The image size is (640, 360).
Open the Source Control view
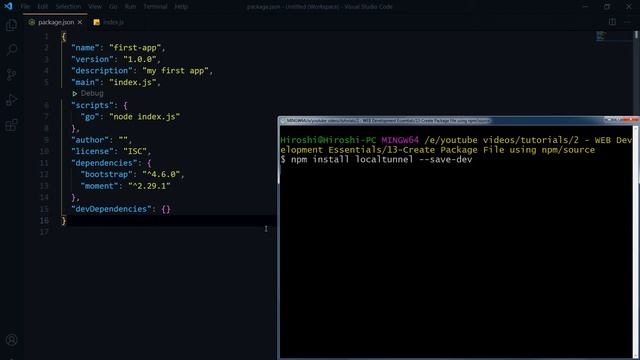pos(11,75)
